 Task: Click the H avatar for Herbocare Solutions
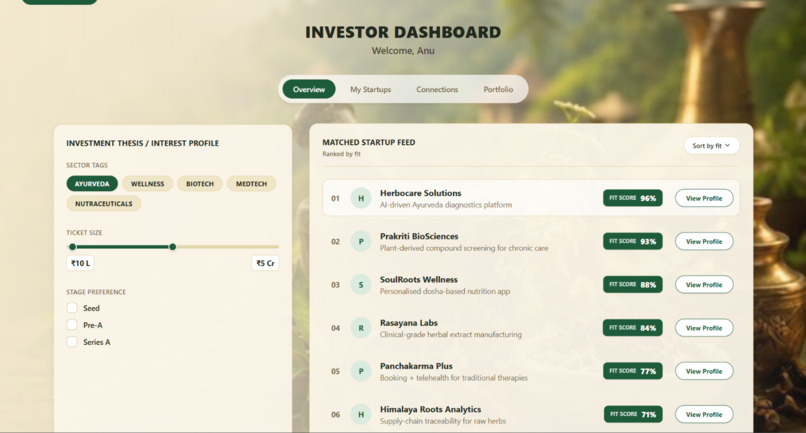coord(361,198)
